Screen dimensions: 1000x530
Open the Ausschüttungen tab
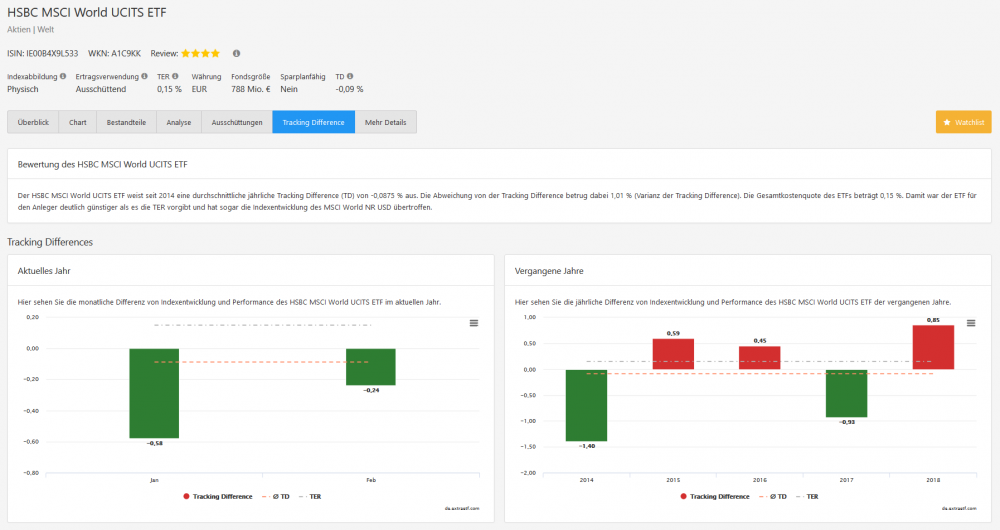tap(236, 122)
